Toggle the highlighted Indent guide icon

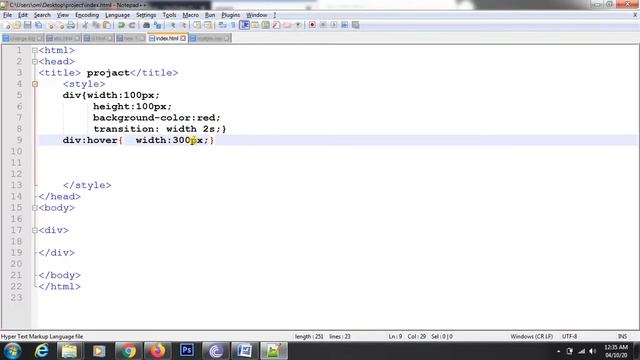(x=244, y=25)
